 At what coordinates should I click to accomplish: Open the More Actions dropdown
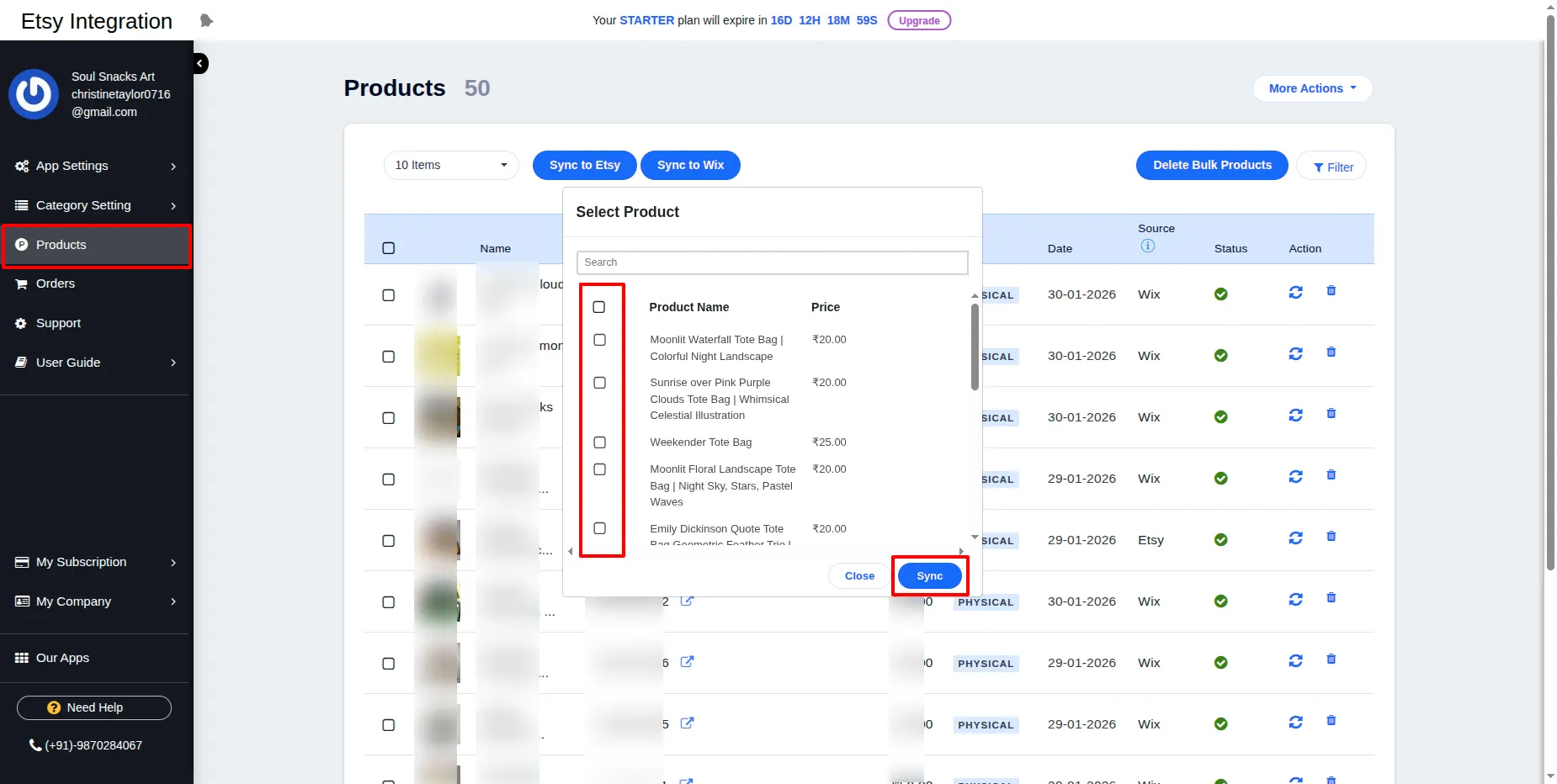(1311, 88)
